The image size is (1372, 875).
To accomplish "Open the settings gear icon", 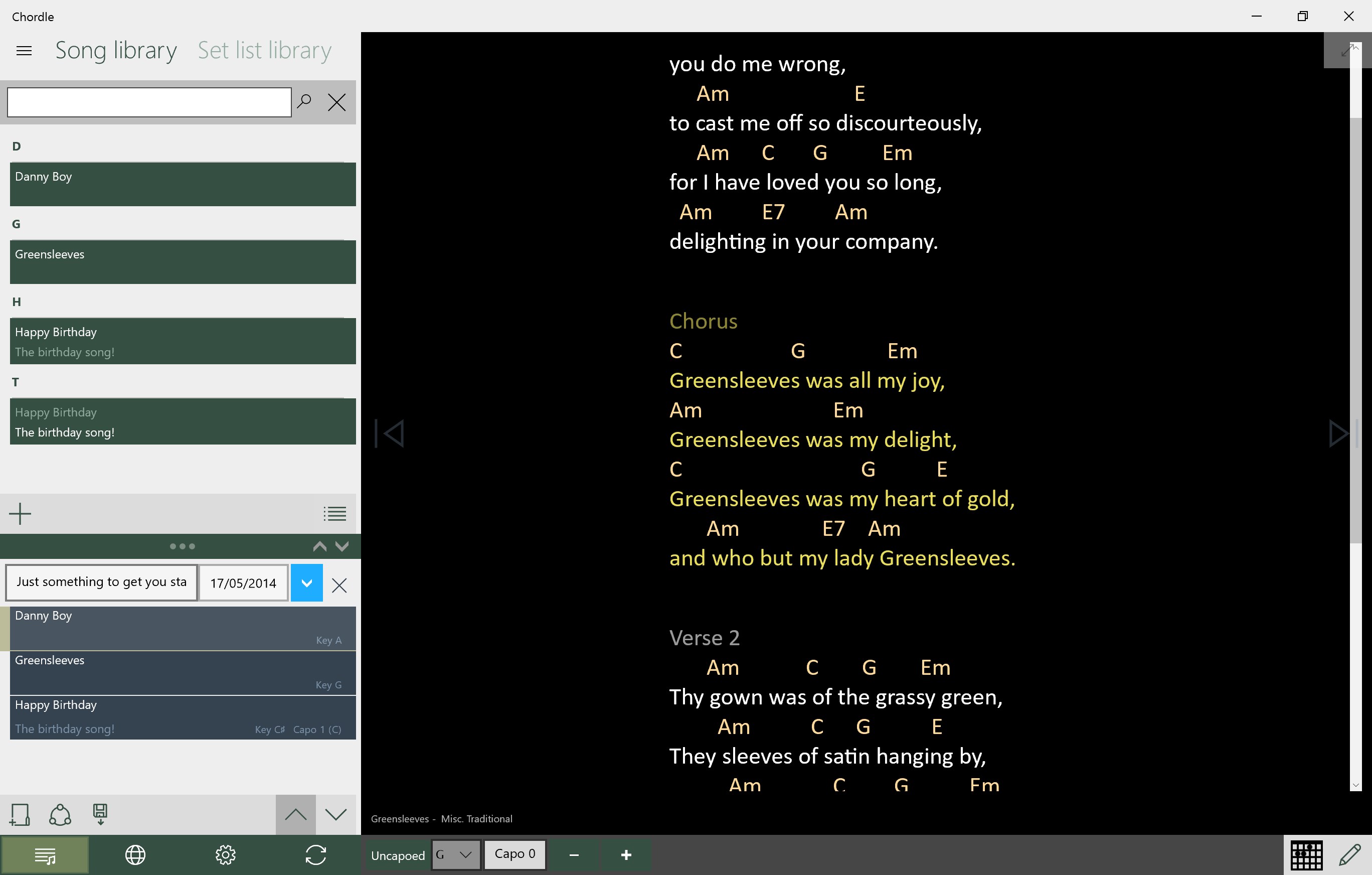I will [x=225, y=854].
